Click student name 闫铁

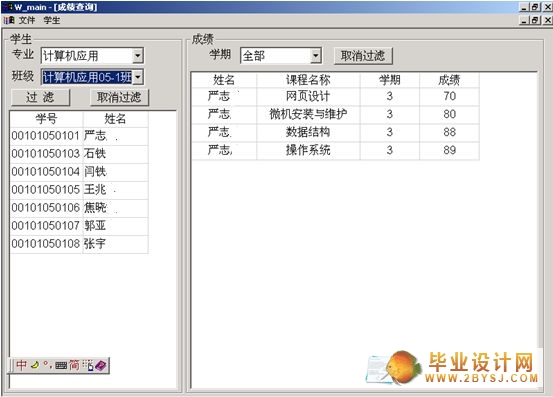pyautogui.click(x=95, y=172)
